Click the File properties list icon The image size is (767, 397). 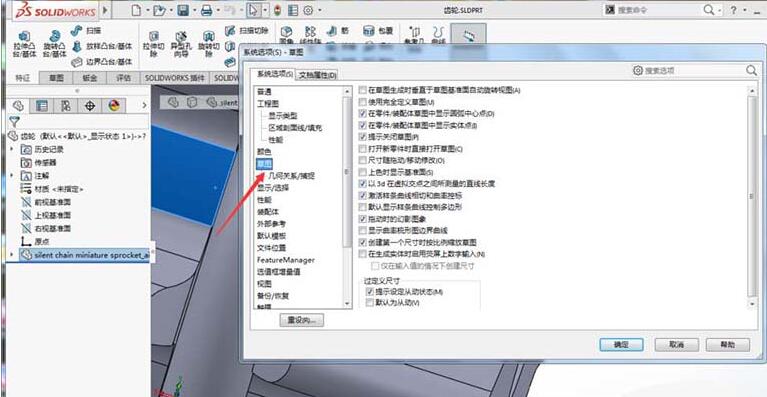(x=293, y=10)
